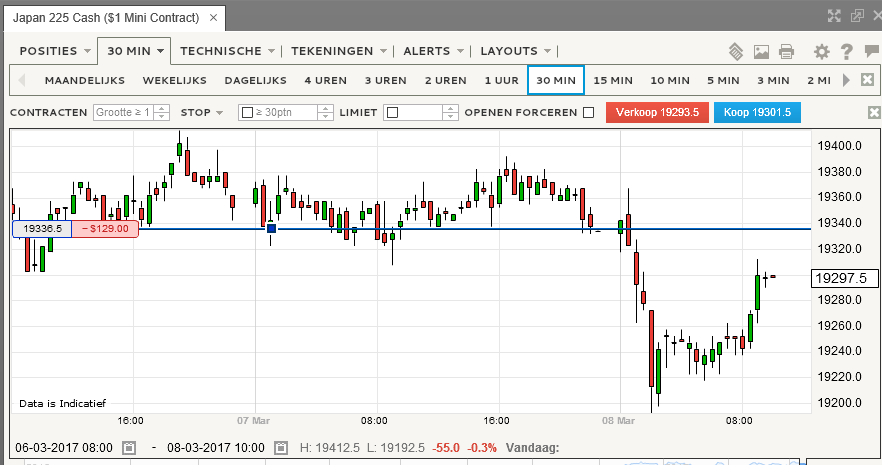Click current price tag 19297.5
The height and width of the screenshot is (465, 882).
click(x=844, y=278)
